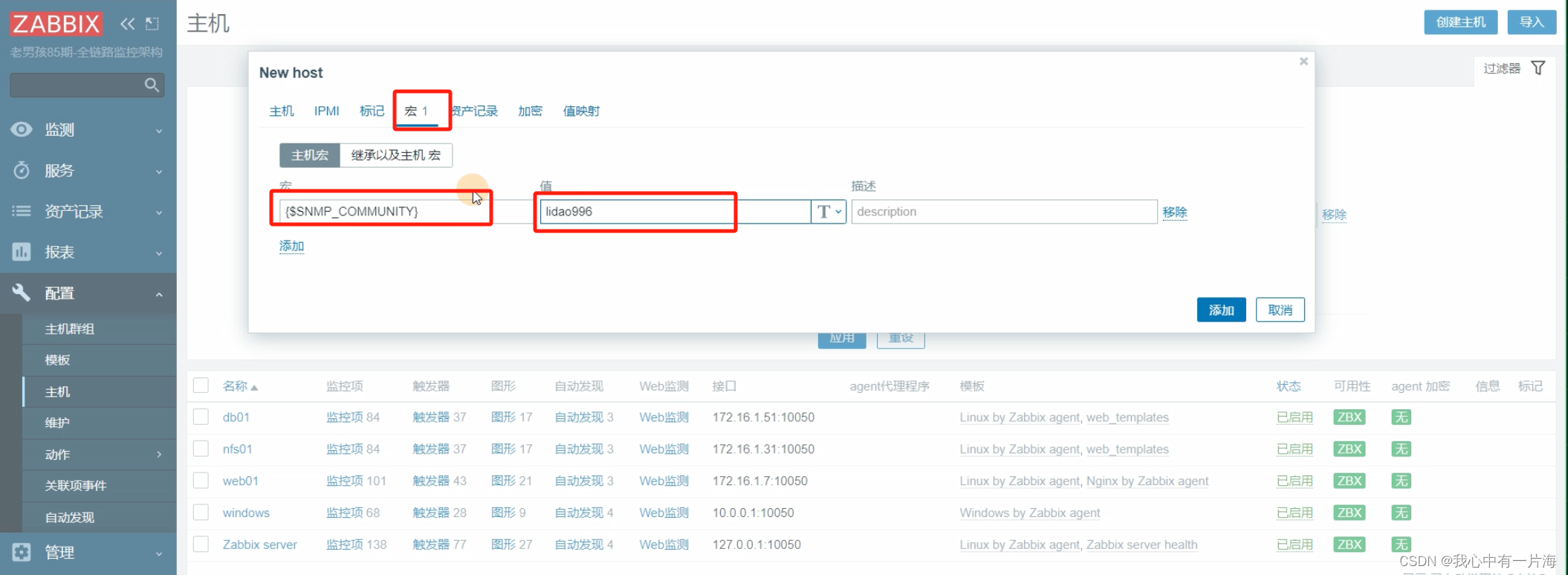Viewport: 1568px width, 575px height.
Task: Expand the 服务 menu chevron
Action: [x=159, y=172]
